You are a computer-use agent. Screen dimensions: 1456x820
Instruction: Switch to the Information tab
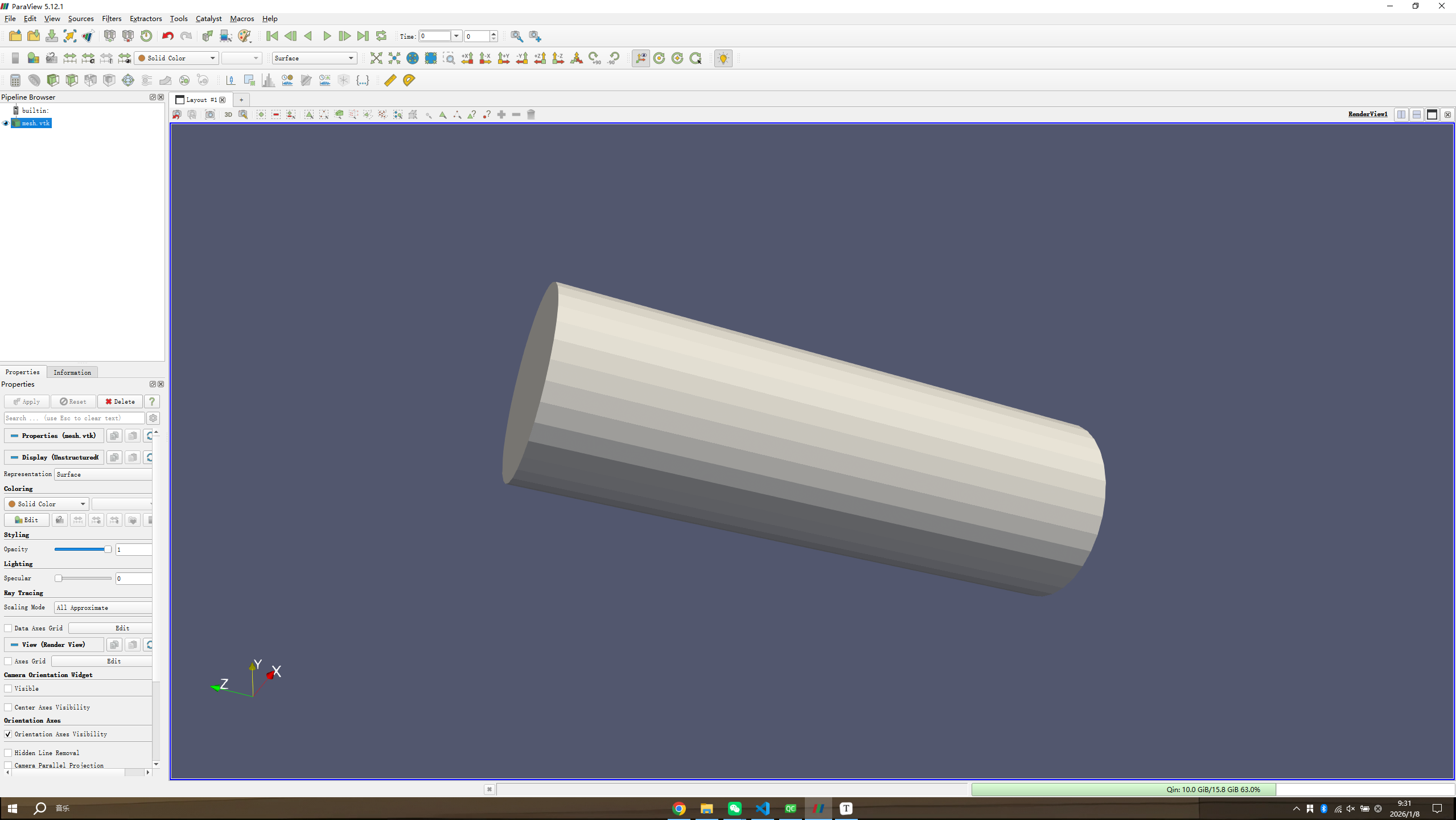pyautogui.click(x=72, y=372)
